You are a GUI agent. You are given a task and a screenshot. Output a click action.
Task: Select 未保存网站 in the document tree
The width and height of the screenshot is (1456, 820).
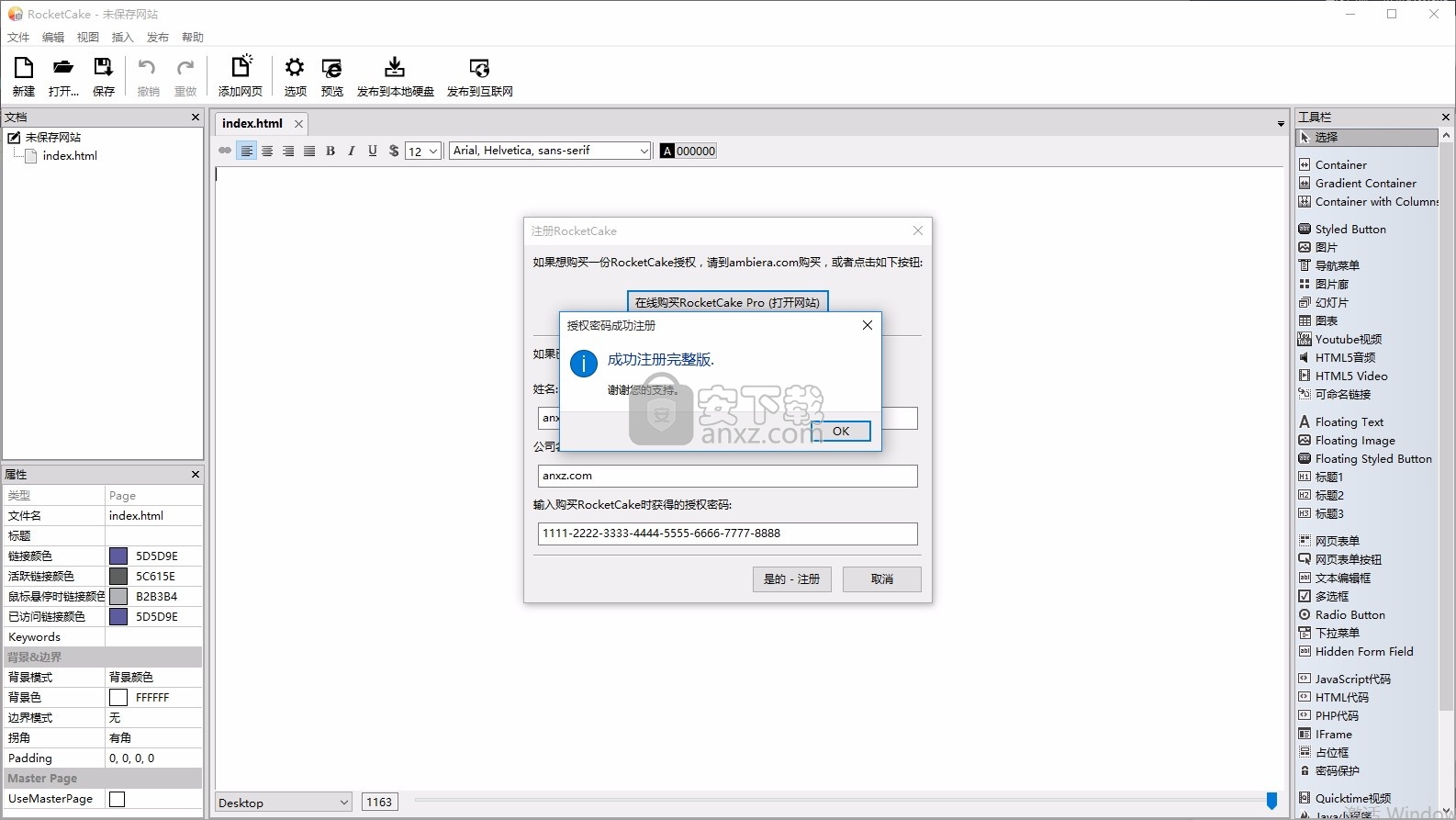pyautogui.click(x=52, y=137)
